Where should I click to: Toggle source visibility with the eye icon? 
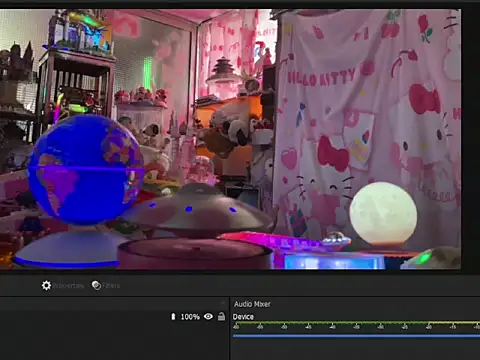click(208, 316)
